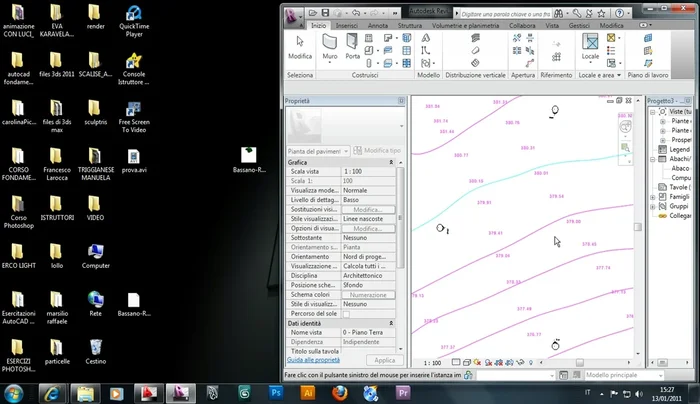Launch Photoshop from the taskbar
Screen dimensions: 700x404
tap(276, 392)
